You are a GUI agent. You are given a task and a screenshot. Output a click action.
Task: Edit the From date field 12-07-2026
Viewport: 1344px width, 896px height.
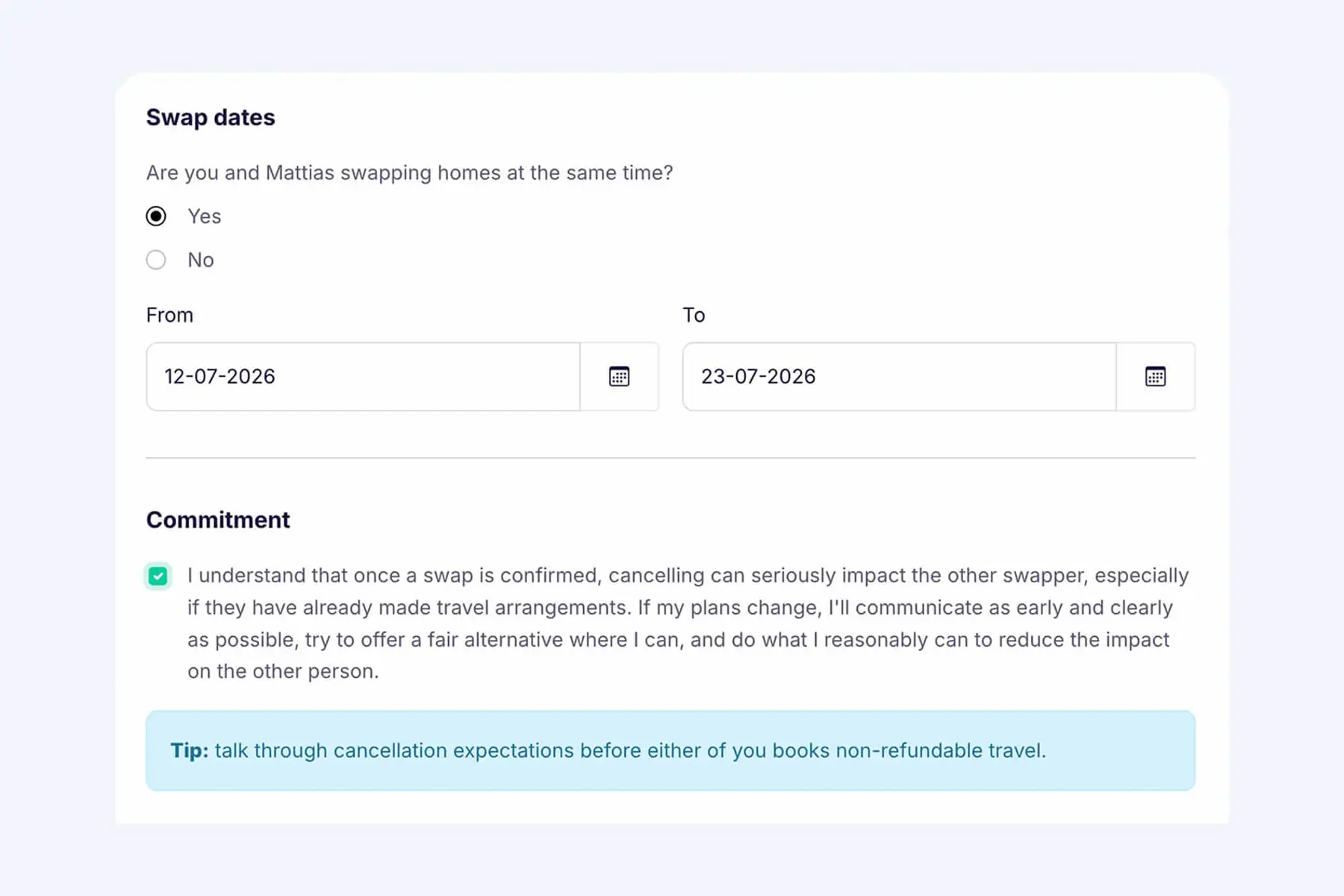click(x=363, y=376)
